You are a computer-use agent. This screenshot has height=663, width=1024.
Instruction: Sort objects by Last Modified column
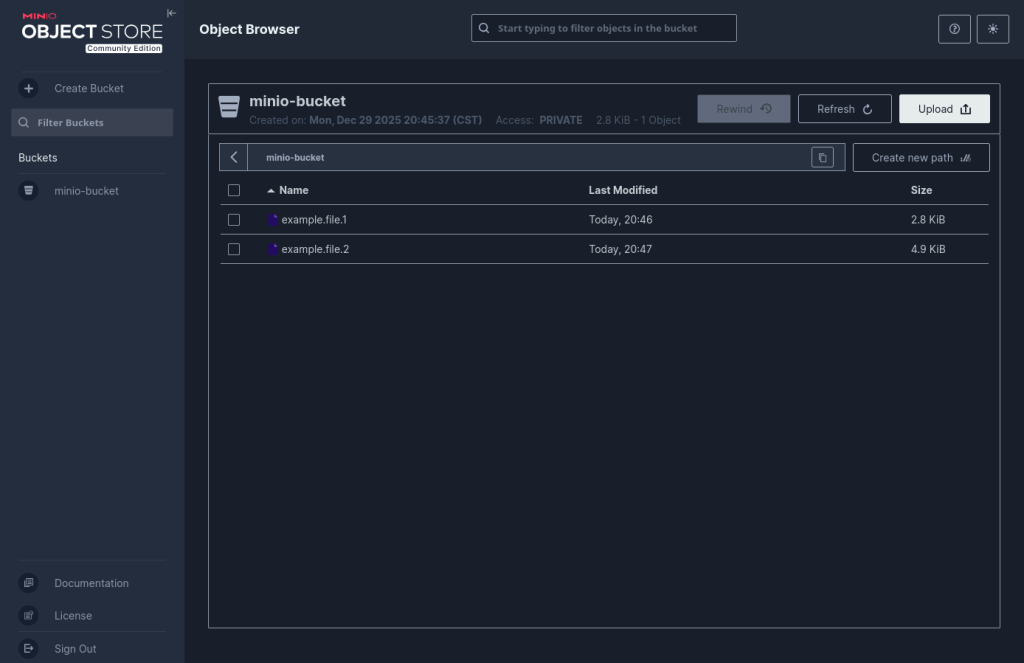(622, 190)
